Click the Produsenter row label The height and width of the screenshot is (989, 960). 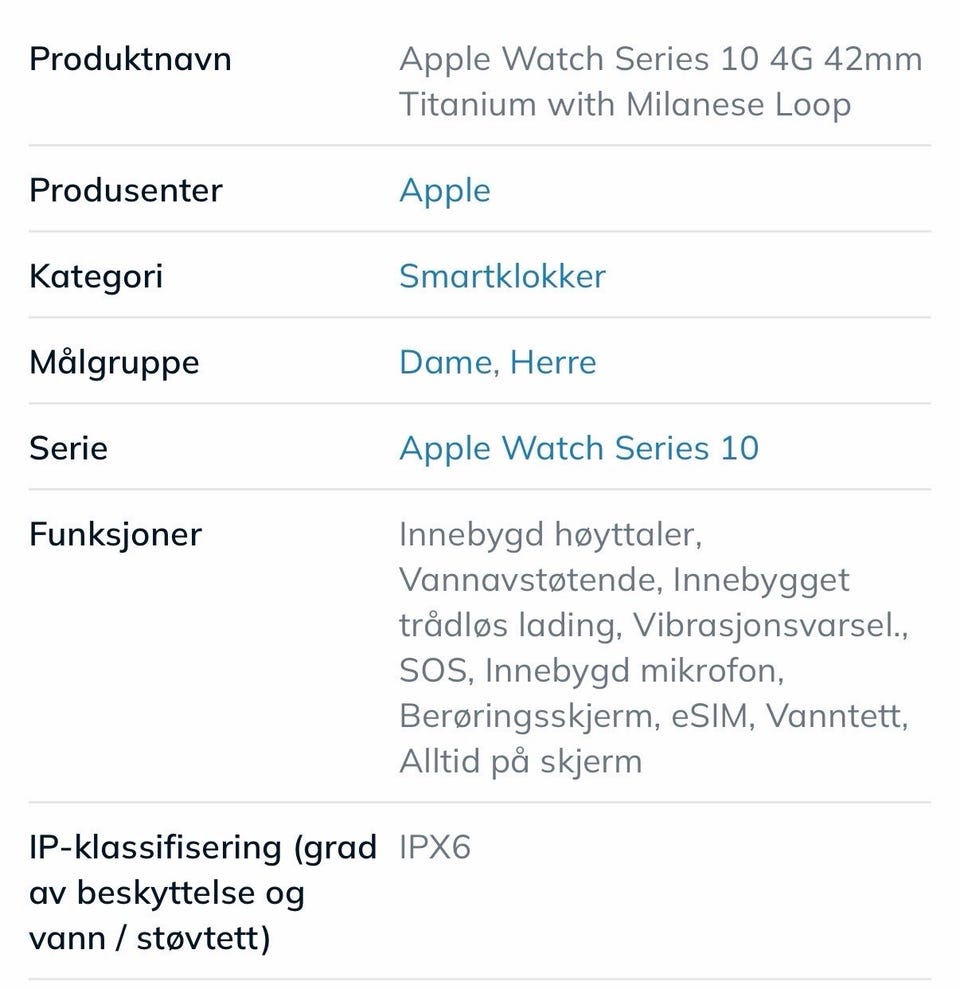(x=126, y=190)
